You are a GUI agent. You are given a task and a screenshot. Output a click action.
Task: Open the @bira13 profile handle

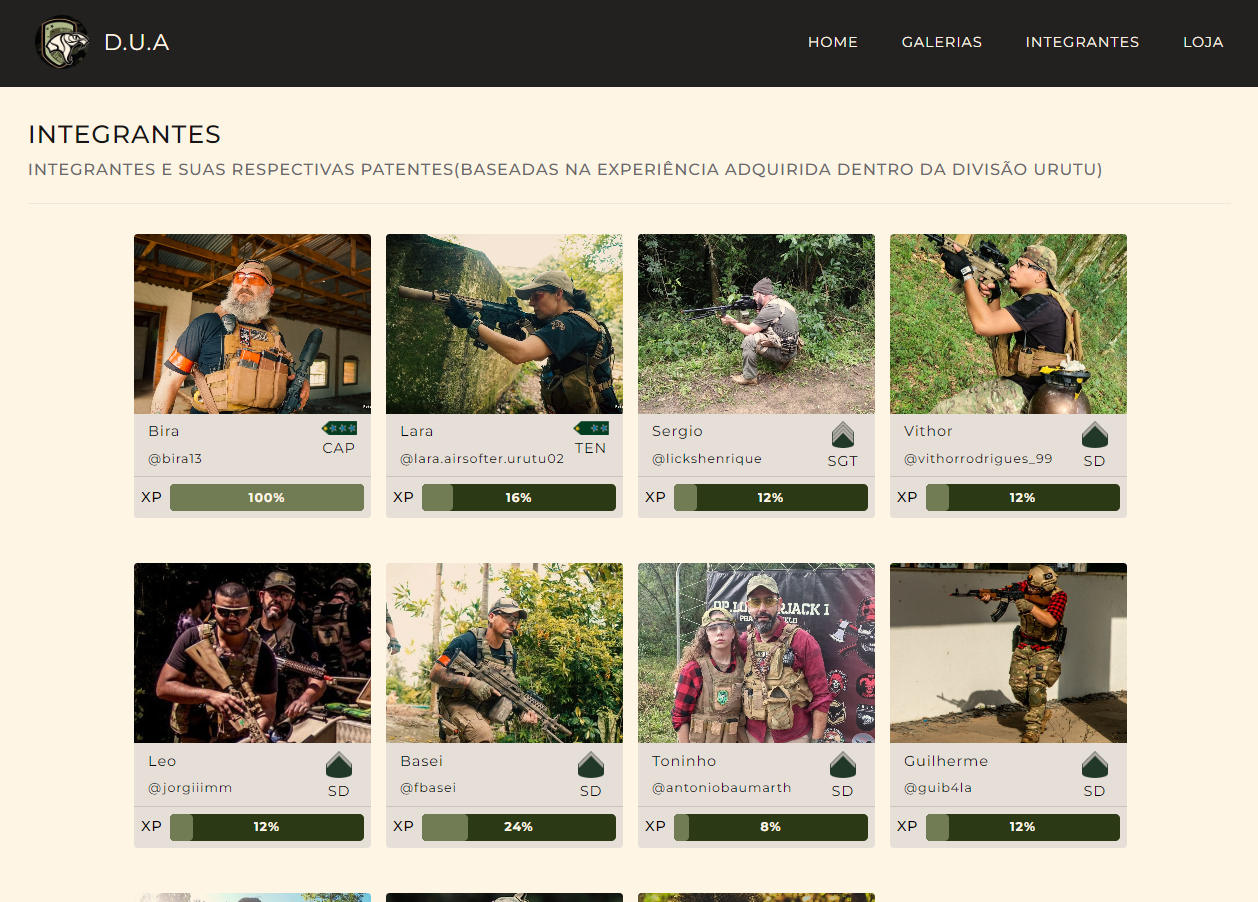point(175,459)
